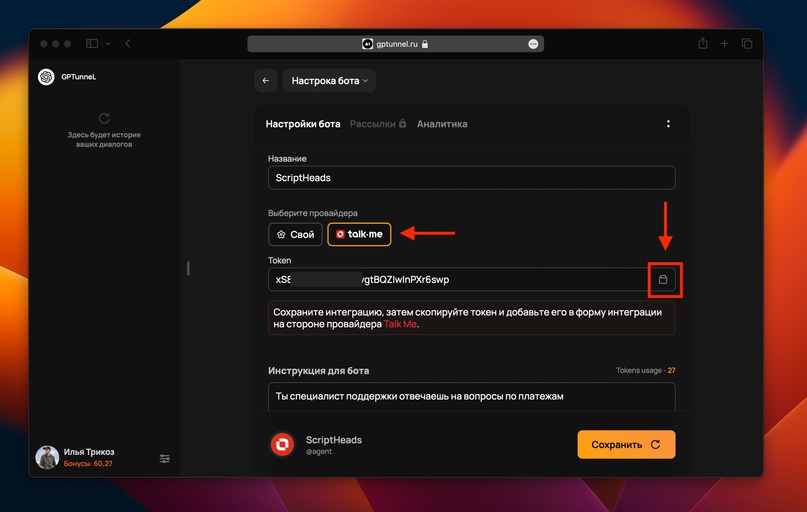The width and height of the screenshot is (807, 512).
Task: Open the three-dot more options menu
Action: [x=668, y=124]
